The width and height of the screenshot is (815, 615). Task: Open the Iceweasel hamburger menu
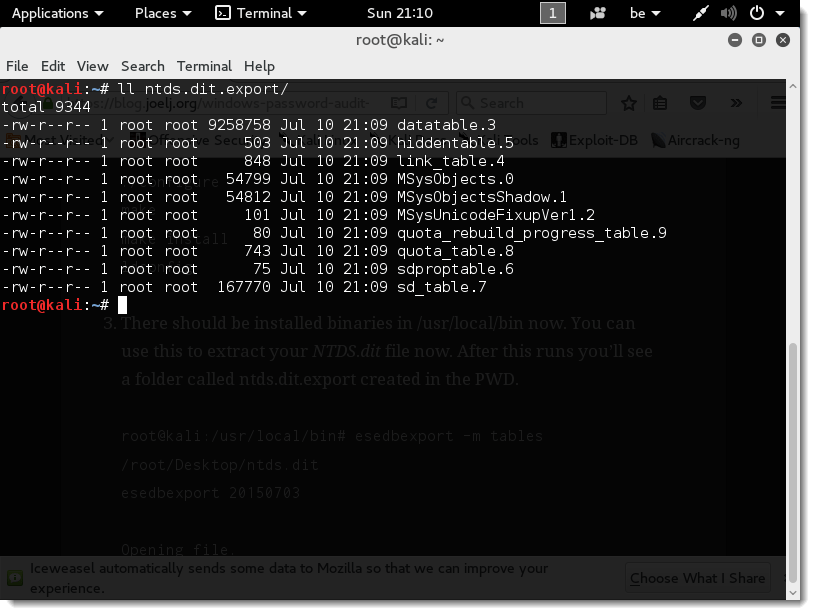point(779,103)
